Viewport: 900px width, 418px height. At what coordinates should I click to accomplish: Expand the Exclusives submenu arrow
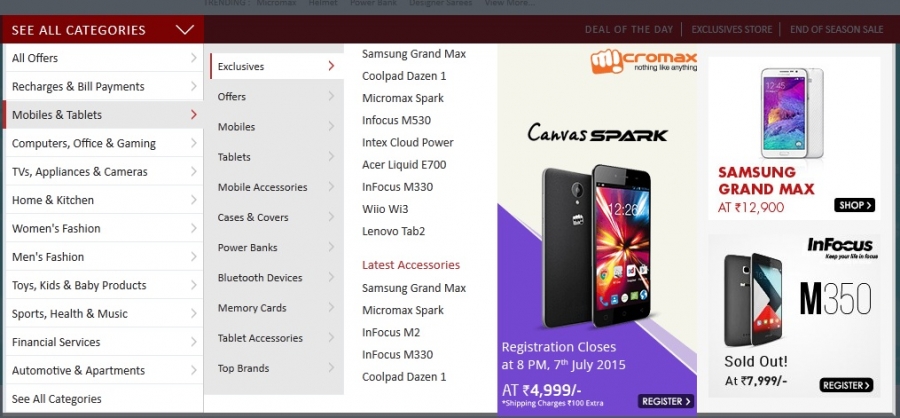pyautogui.click(x=331, y=66)
